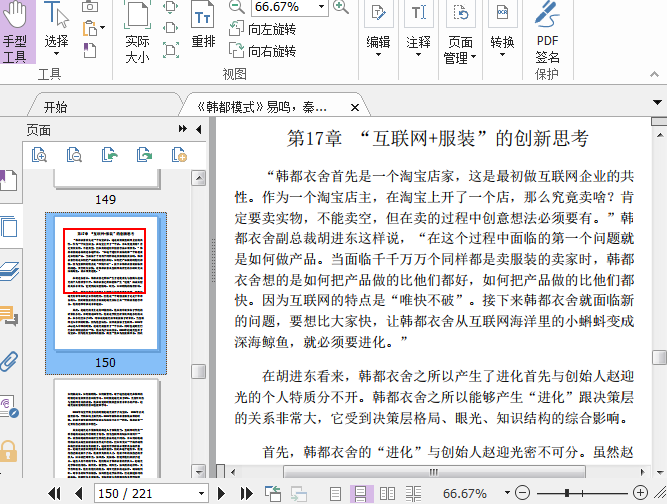
Task: Open the Pages thumbnail sidebar panel
Action: tap(9, 226)
